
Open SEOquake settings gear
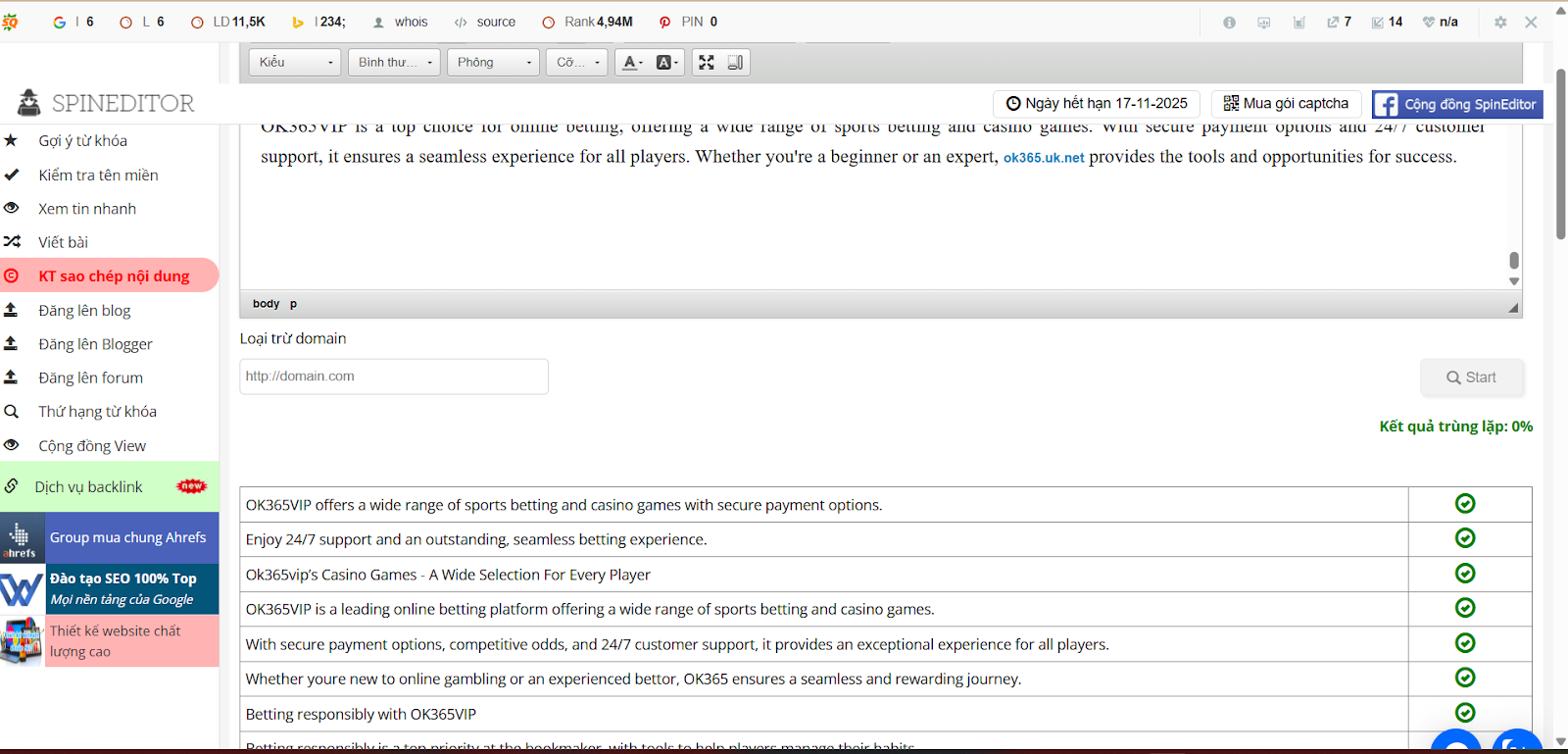tap(1500, 22)
